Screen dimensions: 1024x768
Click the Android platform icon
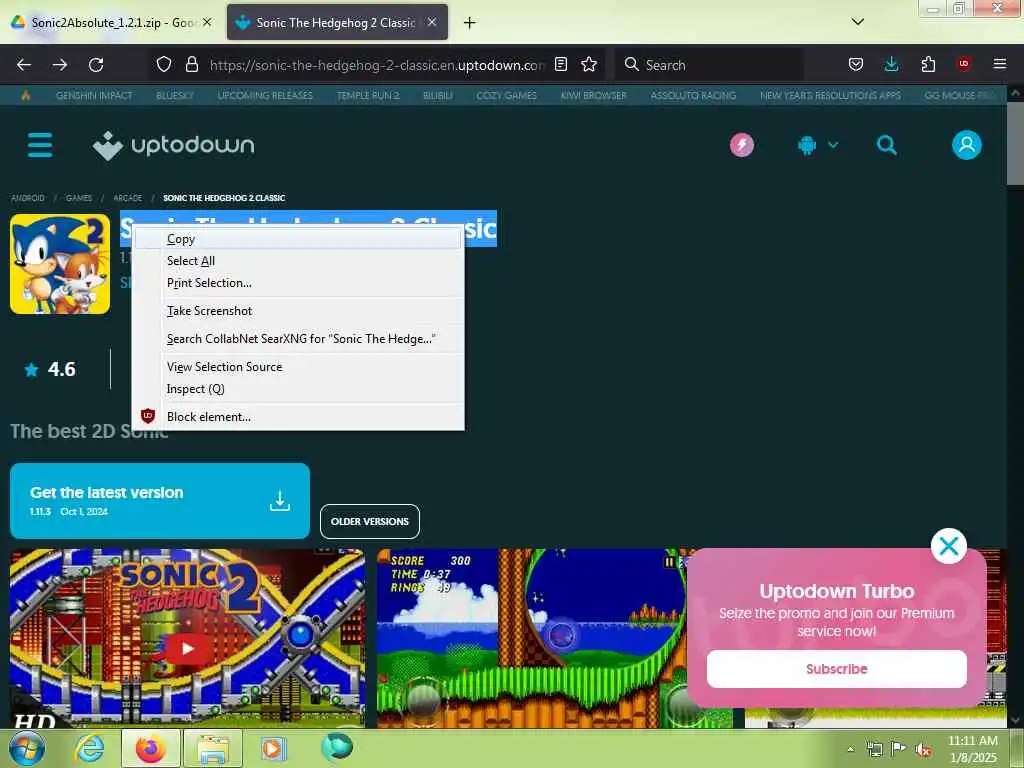[807, 145]
